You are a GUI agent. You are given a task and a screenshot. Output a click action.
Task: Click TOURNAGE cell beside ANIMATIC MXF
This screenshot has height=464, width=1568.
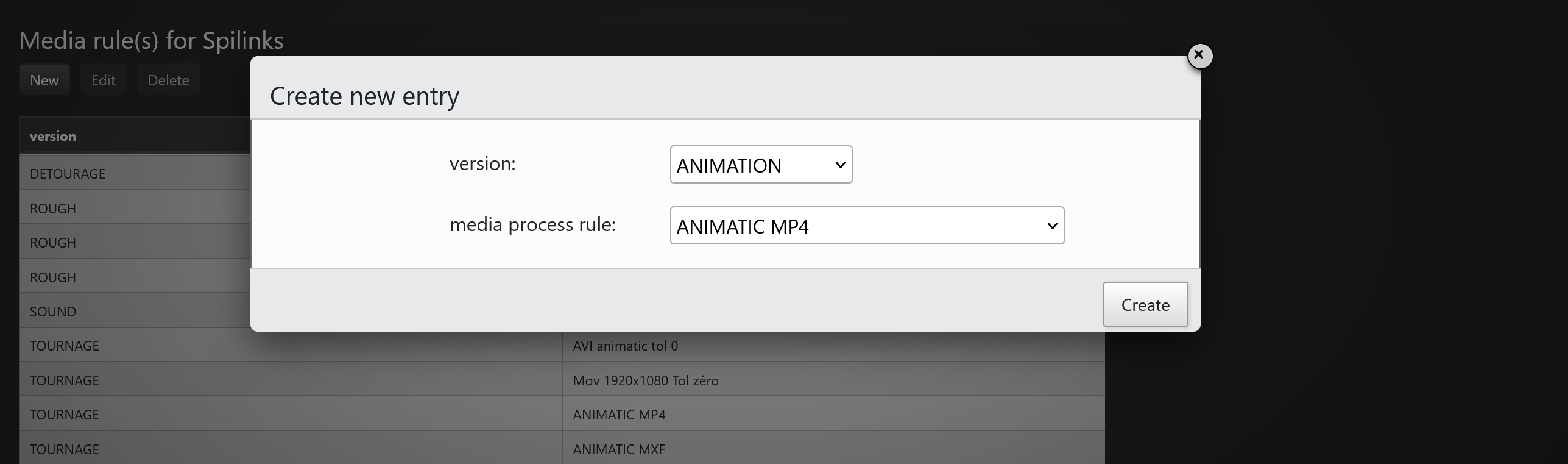click(65, 449)
